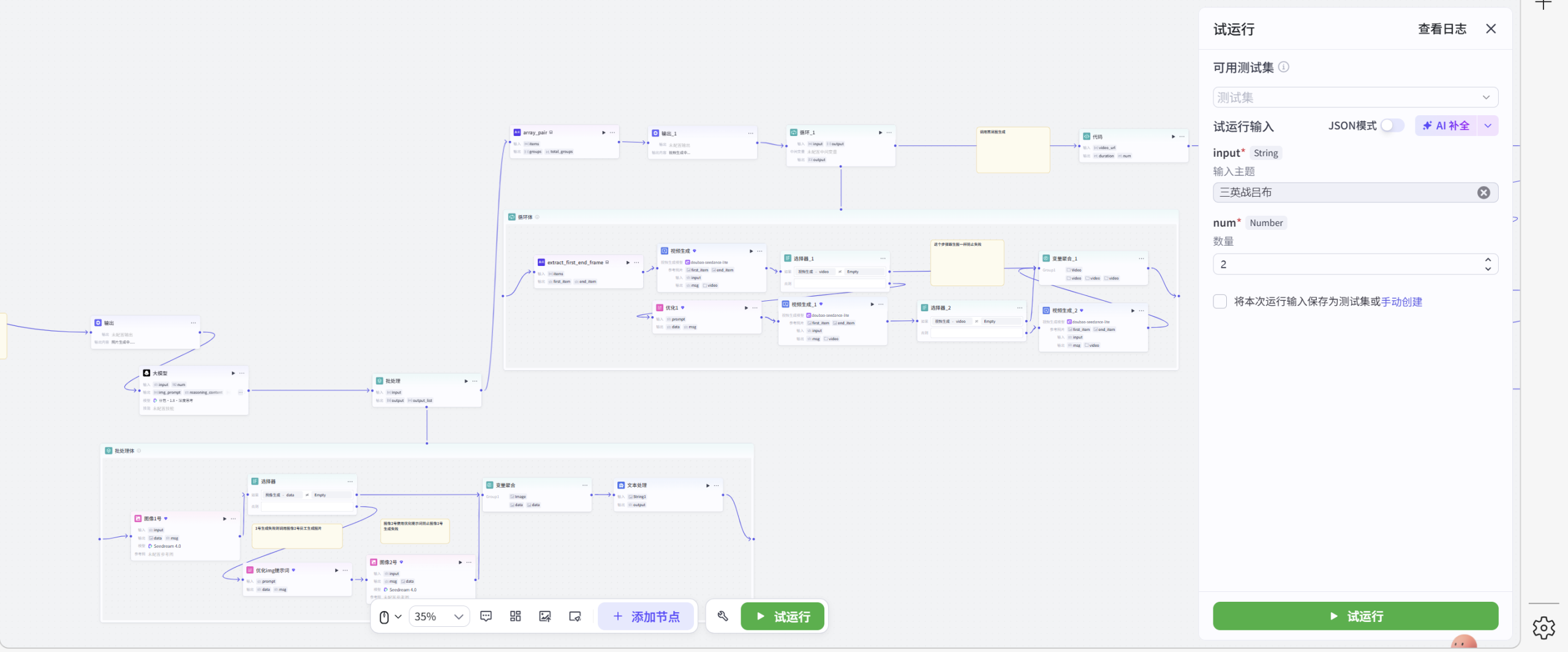Click the auto-layout grid icon
The image size is (1568, 652).
pos(515,616)
